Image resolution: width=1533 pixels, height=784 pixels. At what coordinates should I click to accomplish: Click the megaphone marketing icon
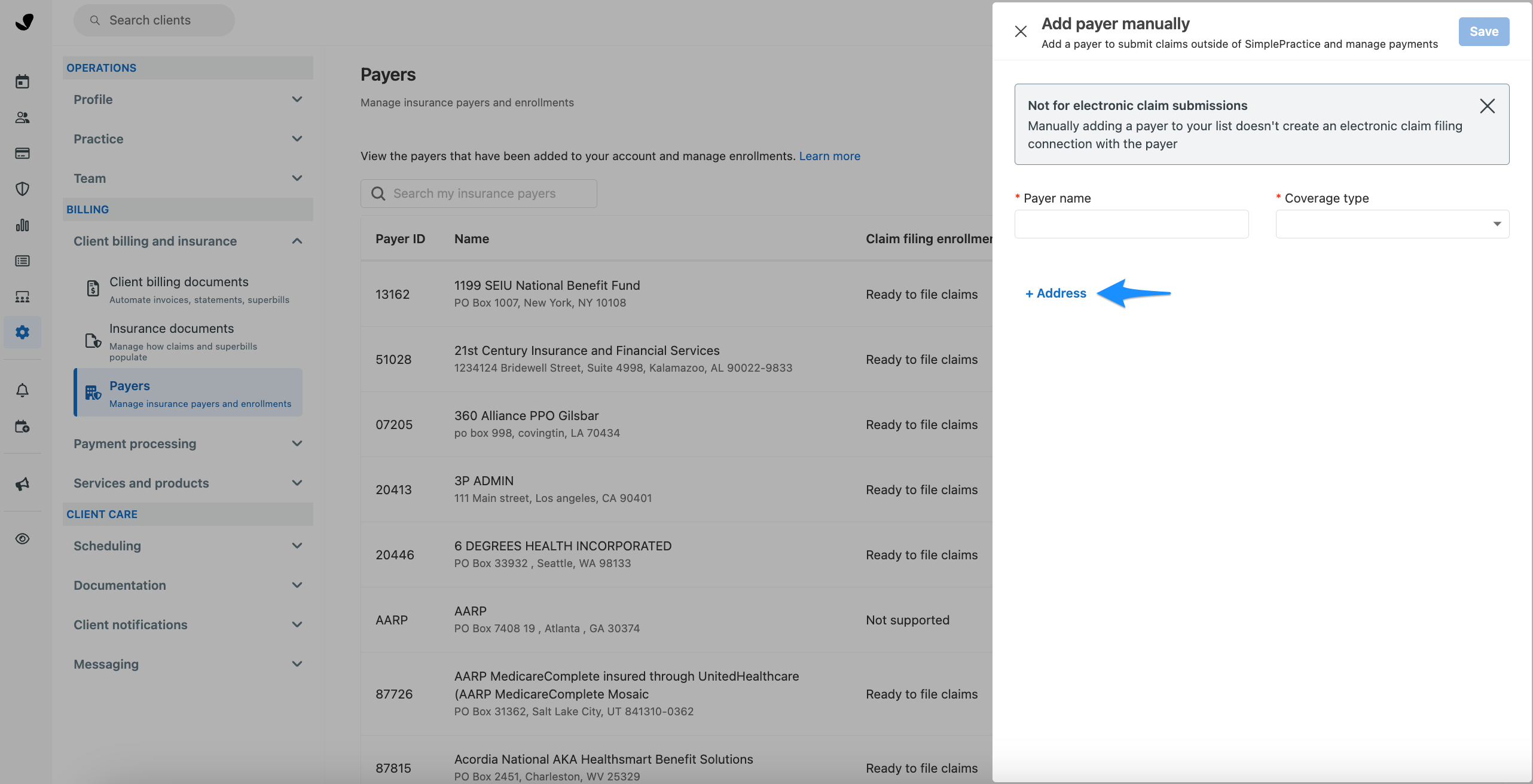tap(22, 484)
